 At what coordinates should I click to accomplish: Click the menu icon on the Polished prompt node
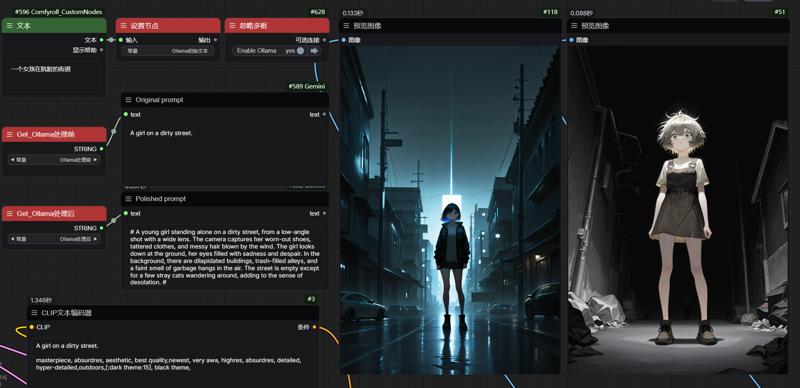(x=128, y=199)
